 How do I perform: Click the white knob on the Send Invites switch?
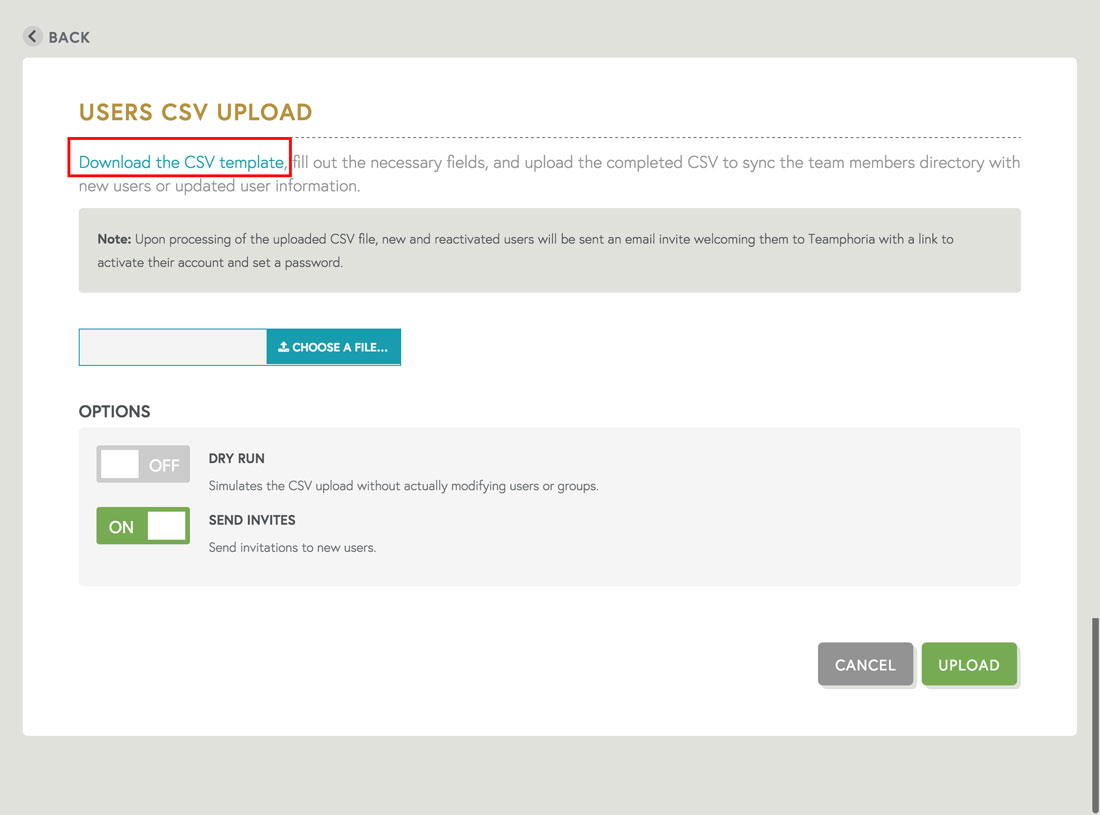point(167,526)
